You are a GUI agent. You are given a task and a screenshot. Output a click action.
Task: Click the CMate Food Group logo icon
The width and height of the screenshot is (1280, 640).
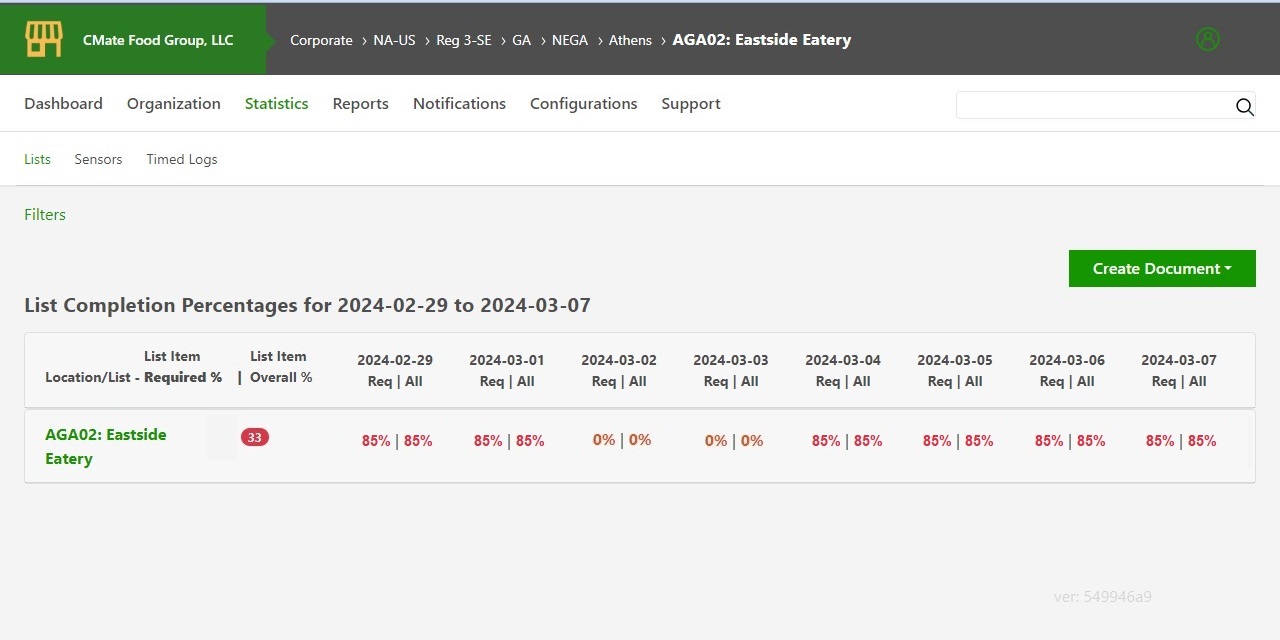[41, 38]
